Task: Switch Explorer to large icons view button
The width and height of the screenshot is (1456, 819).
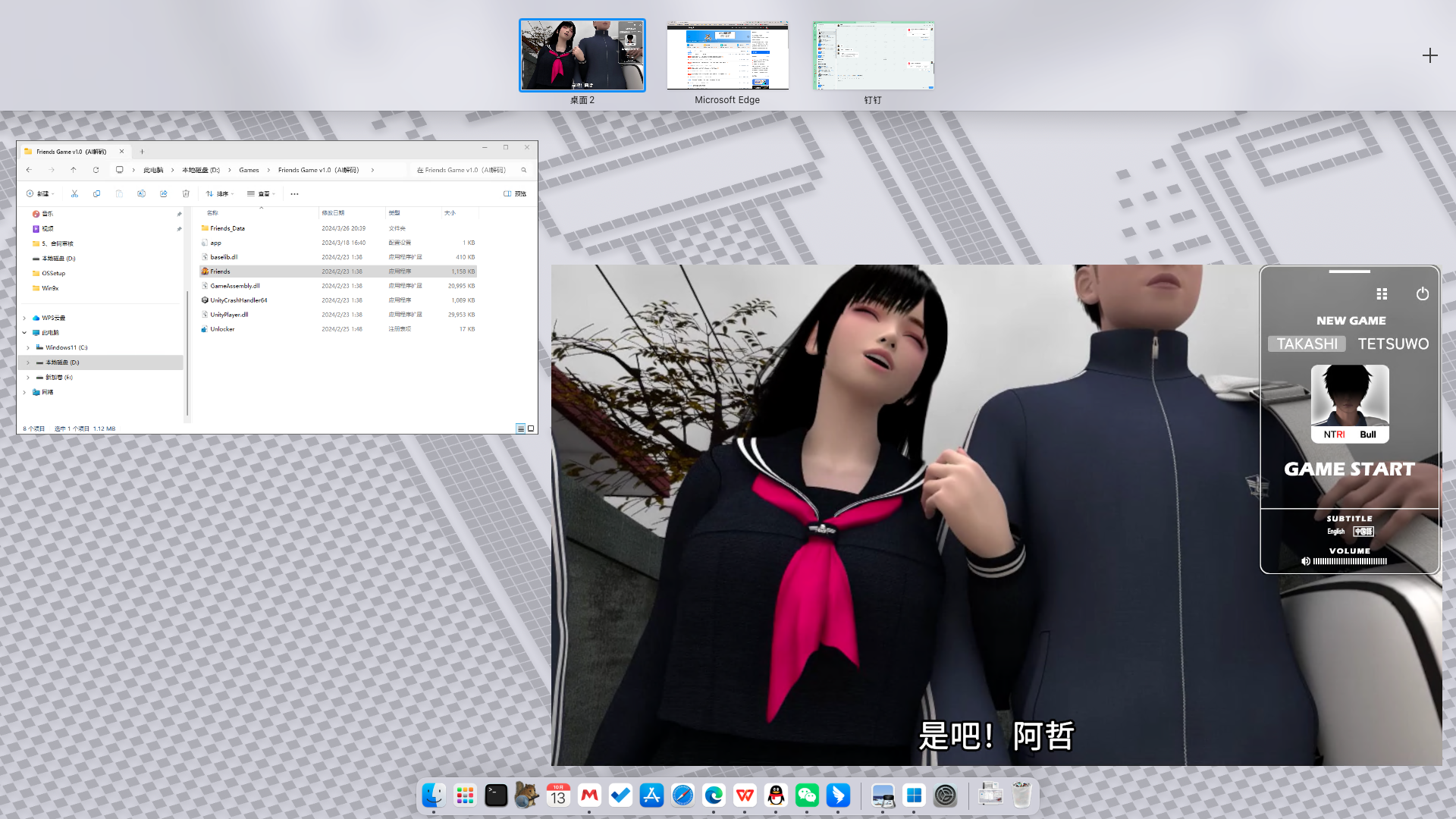Action: [x=531, y=428]
